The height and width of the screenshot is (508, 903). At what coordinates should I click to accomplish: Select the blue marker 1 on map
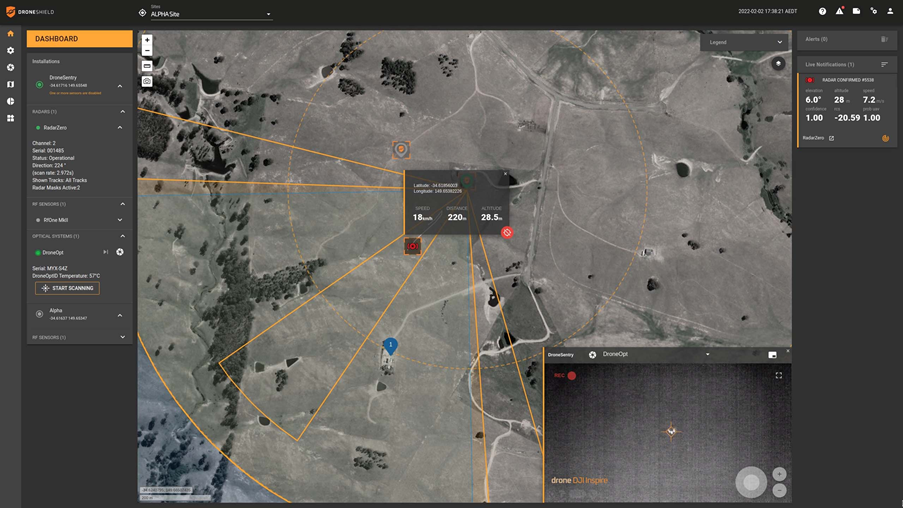390,346
